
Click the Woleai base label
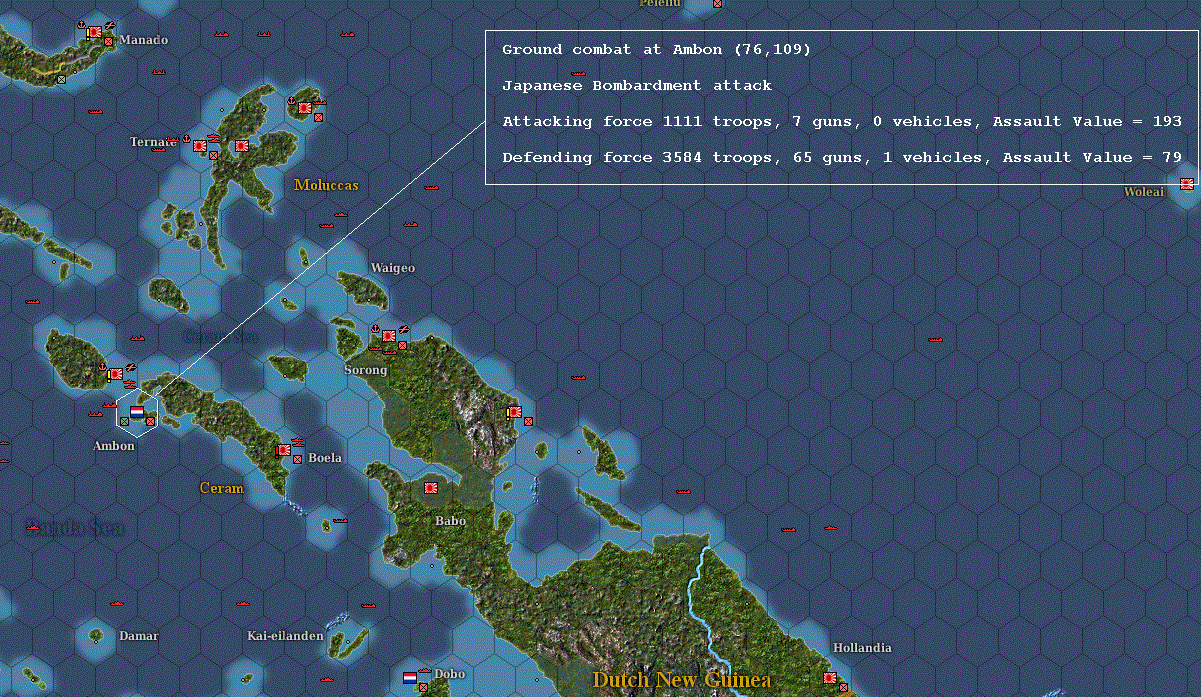click(x=1144, y=192)
